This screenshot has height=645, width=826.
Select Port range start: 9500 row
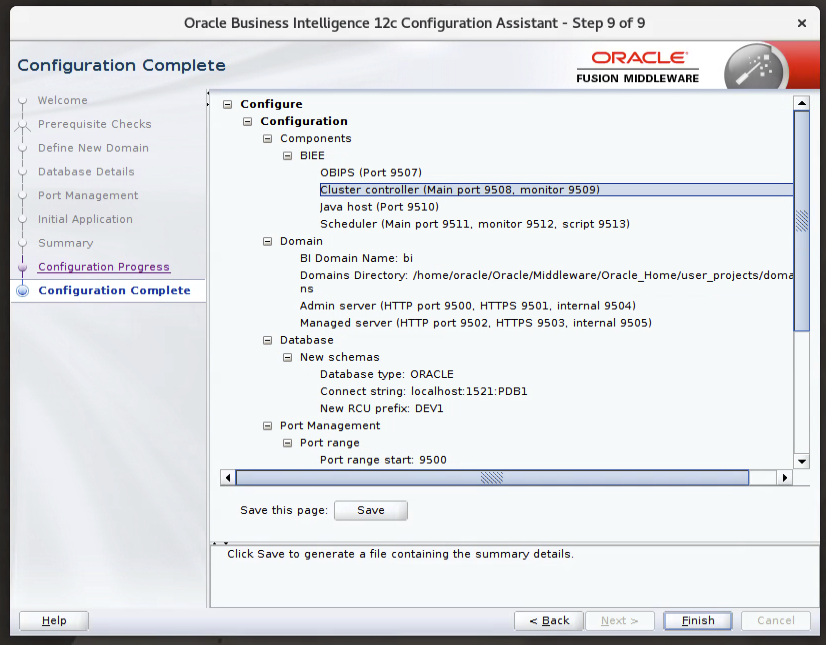[383, 460]
